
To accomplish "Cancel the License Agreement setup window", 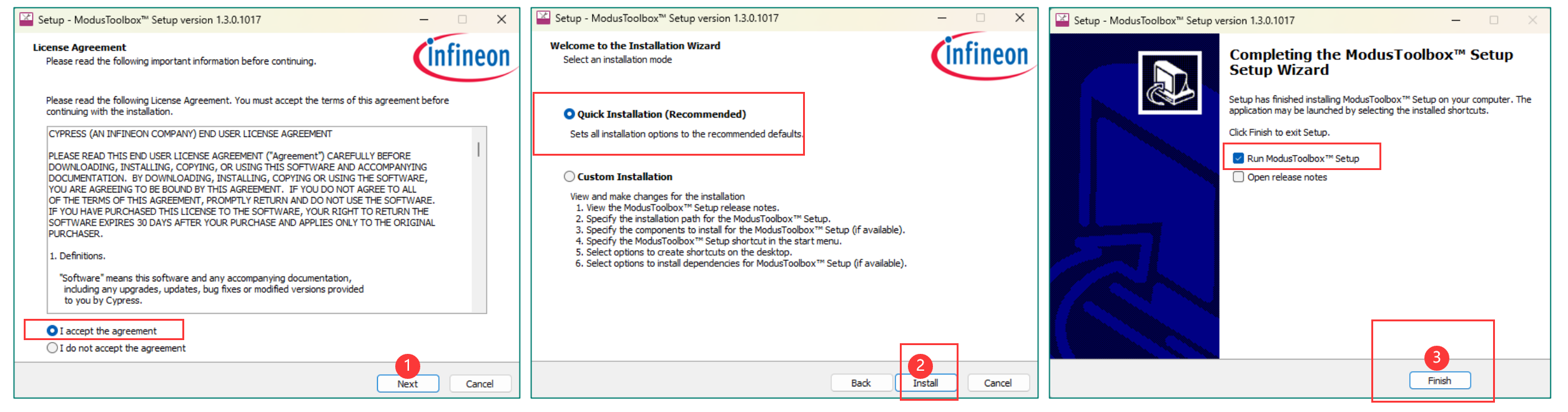I will 480,384.
